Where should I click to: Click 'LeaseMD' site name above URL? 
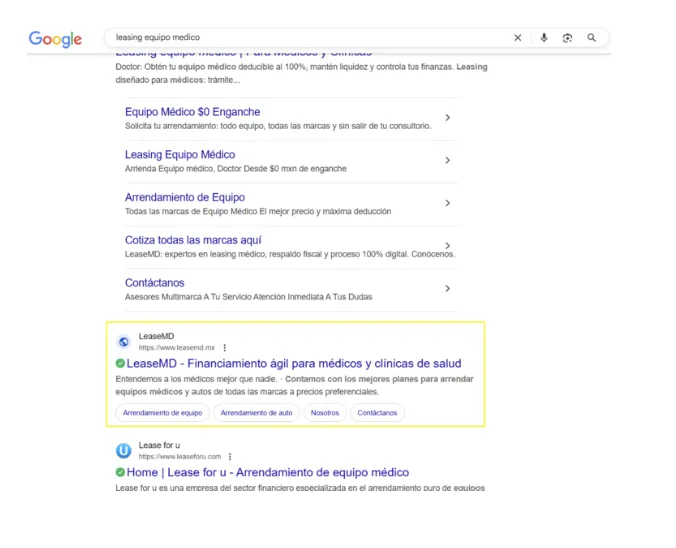click(x=156, y=336)
